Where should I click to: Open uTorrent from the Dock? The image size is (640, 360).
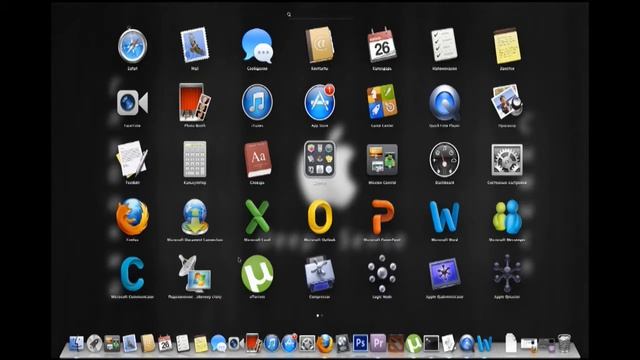click(413, 343)
